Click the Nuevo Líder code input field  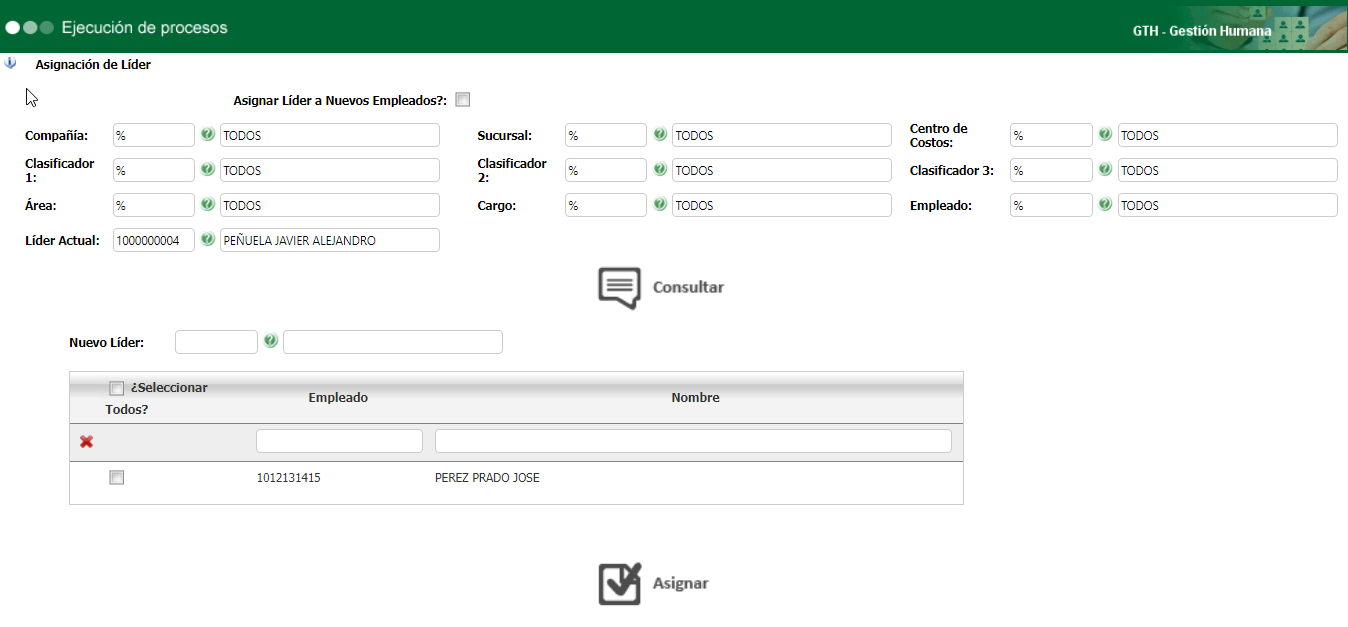[216, 342]
